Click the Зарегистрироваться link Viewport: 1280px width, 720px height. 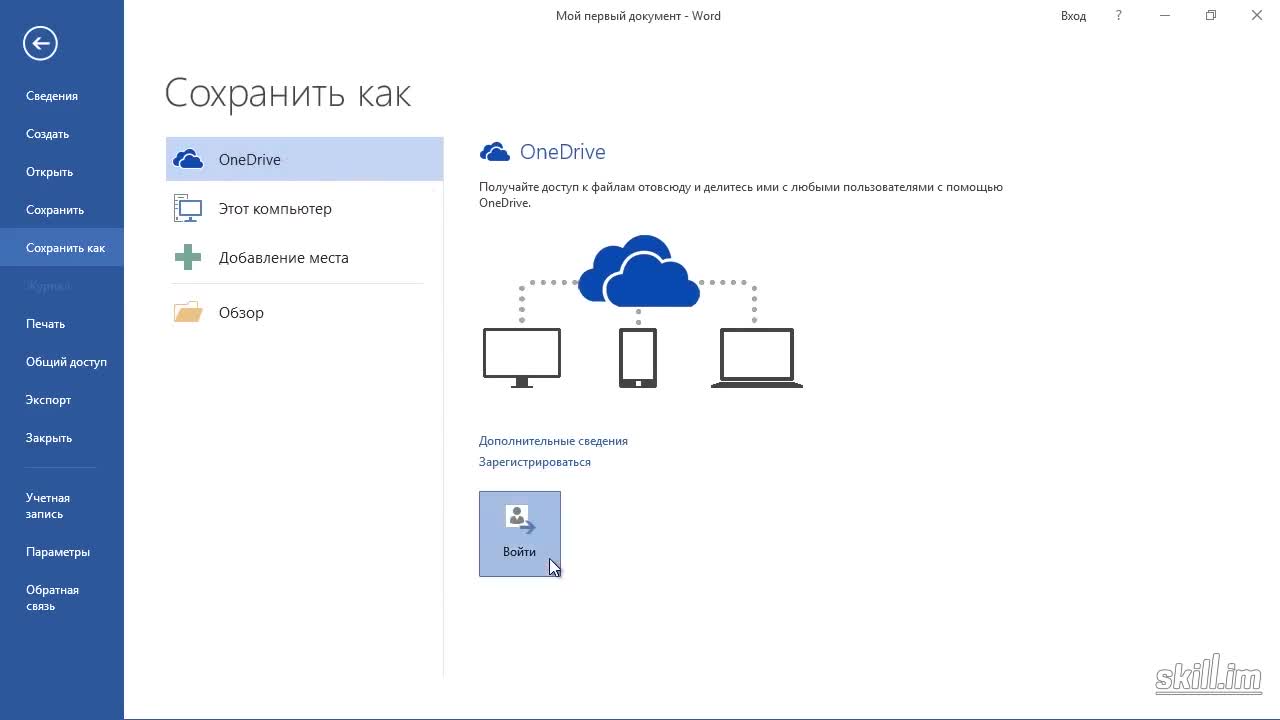coord(535,462)
